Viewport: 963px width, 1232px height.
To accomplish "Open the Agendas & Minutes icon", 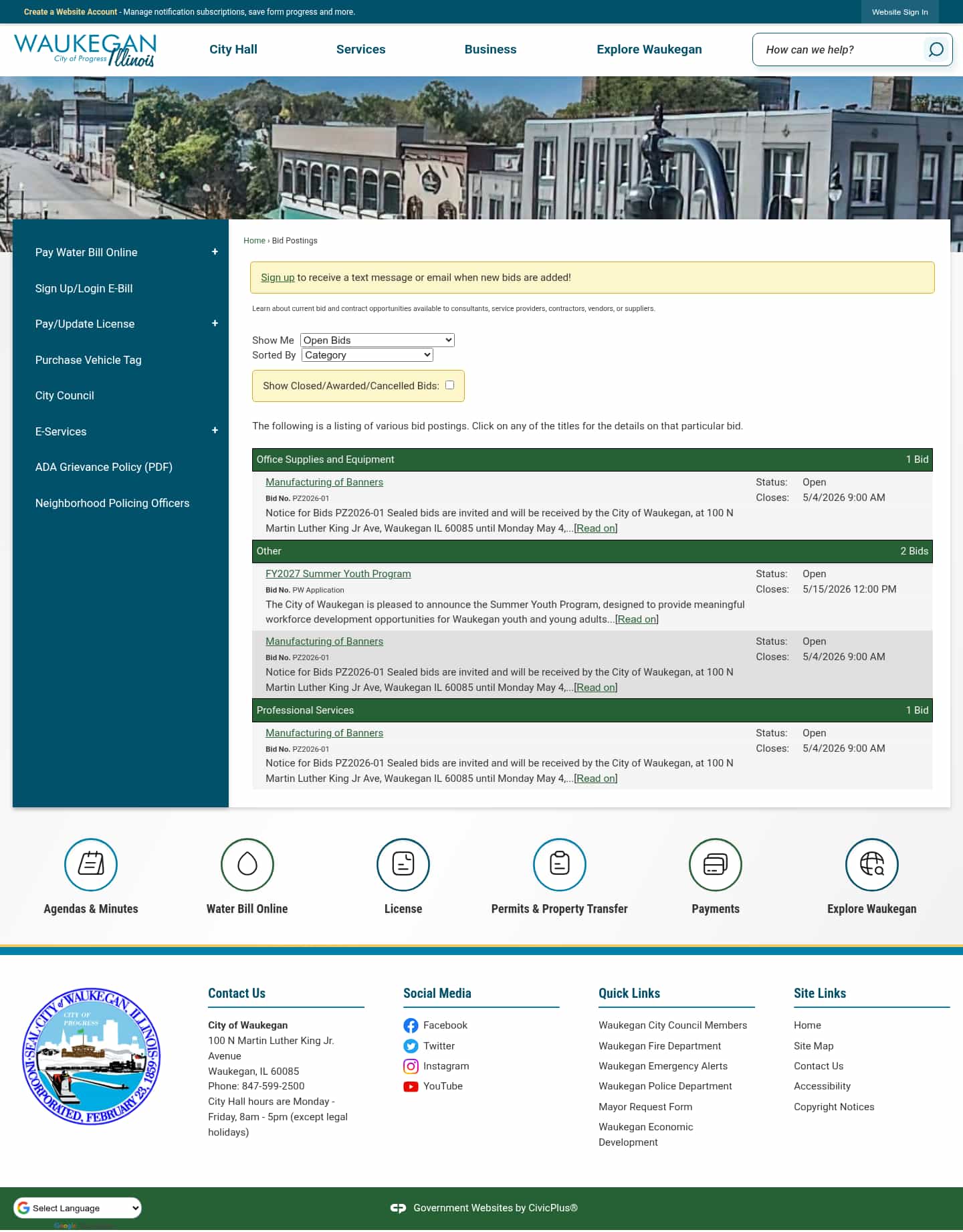I will (91, 864).
